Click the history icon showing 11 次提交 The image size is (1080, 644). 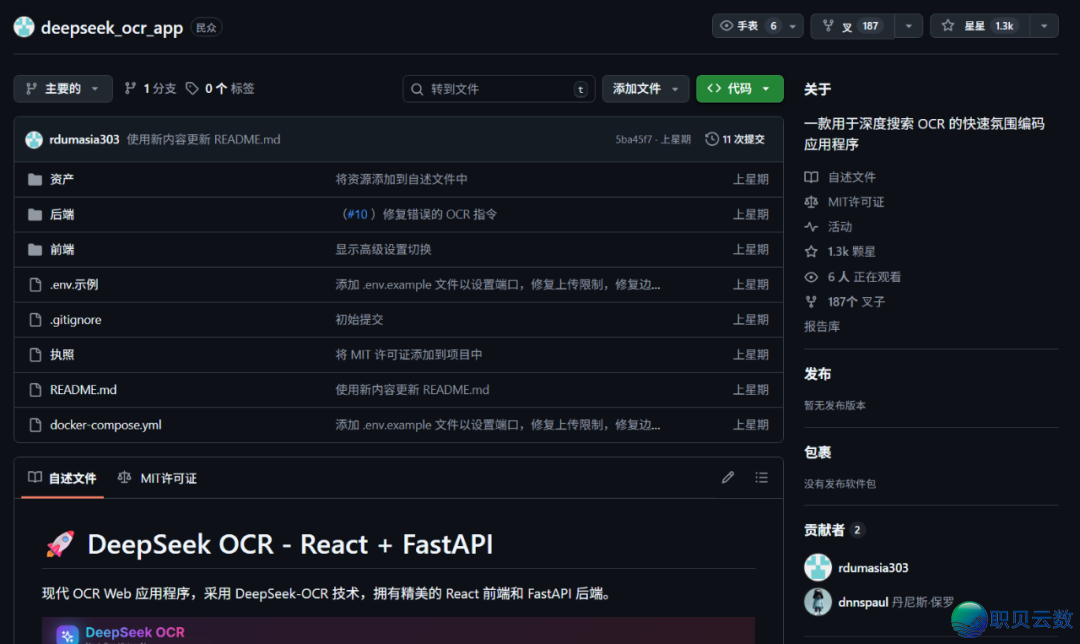[711, 139]
